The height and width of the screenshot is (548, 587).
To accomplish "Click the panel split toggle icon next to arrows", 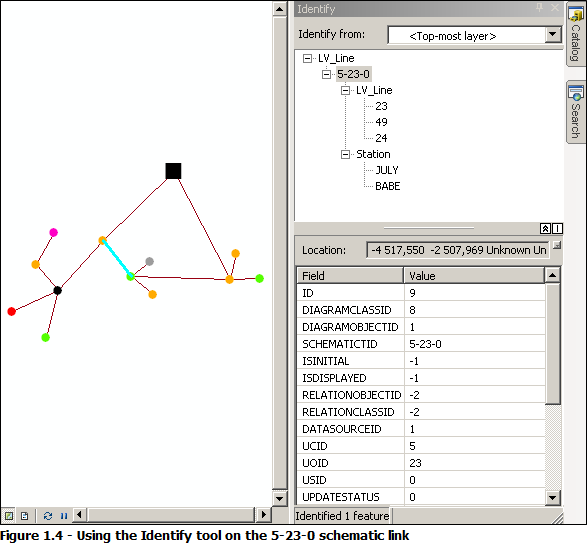I will (x=557, y=228).
